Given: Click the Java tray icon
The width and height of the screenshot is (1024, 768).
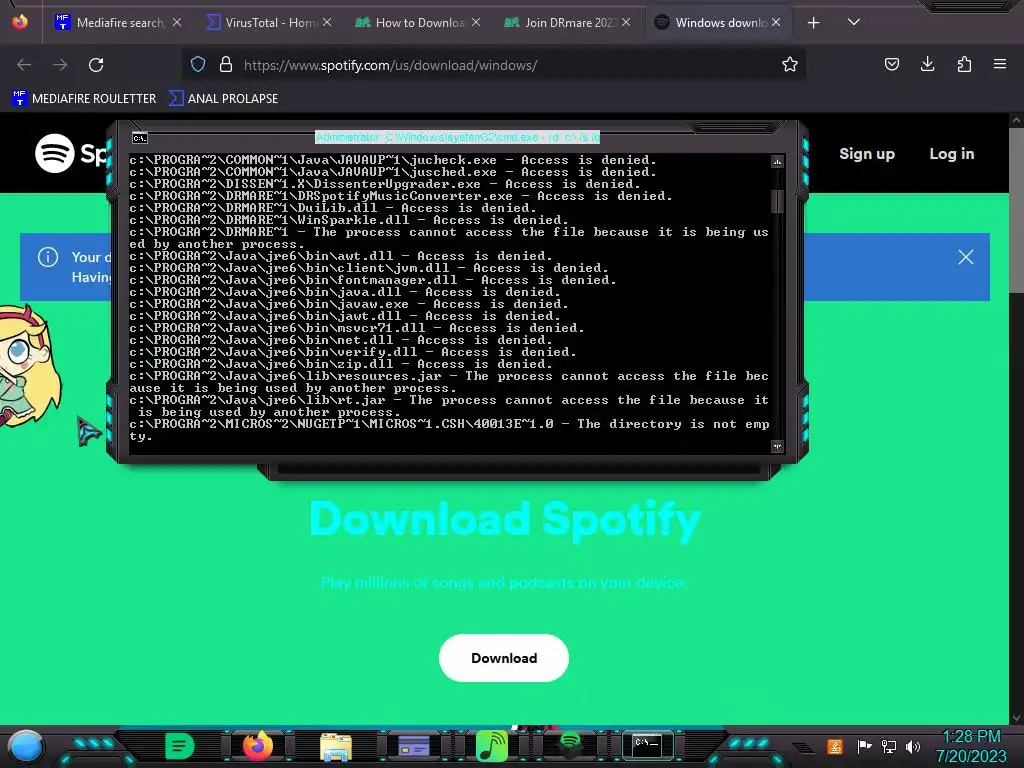Looking at the screenshot, I should coord(835,746).
